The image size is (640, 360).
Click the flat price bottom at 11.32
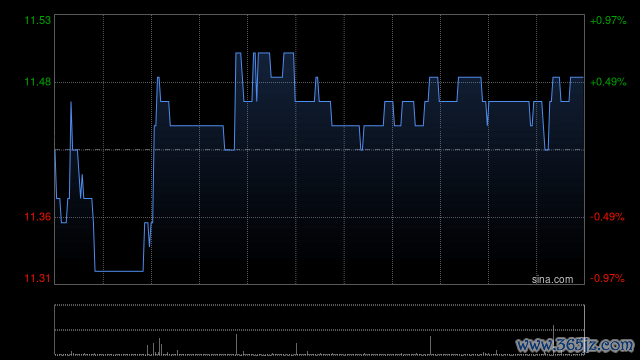click(119, 271)
